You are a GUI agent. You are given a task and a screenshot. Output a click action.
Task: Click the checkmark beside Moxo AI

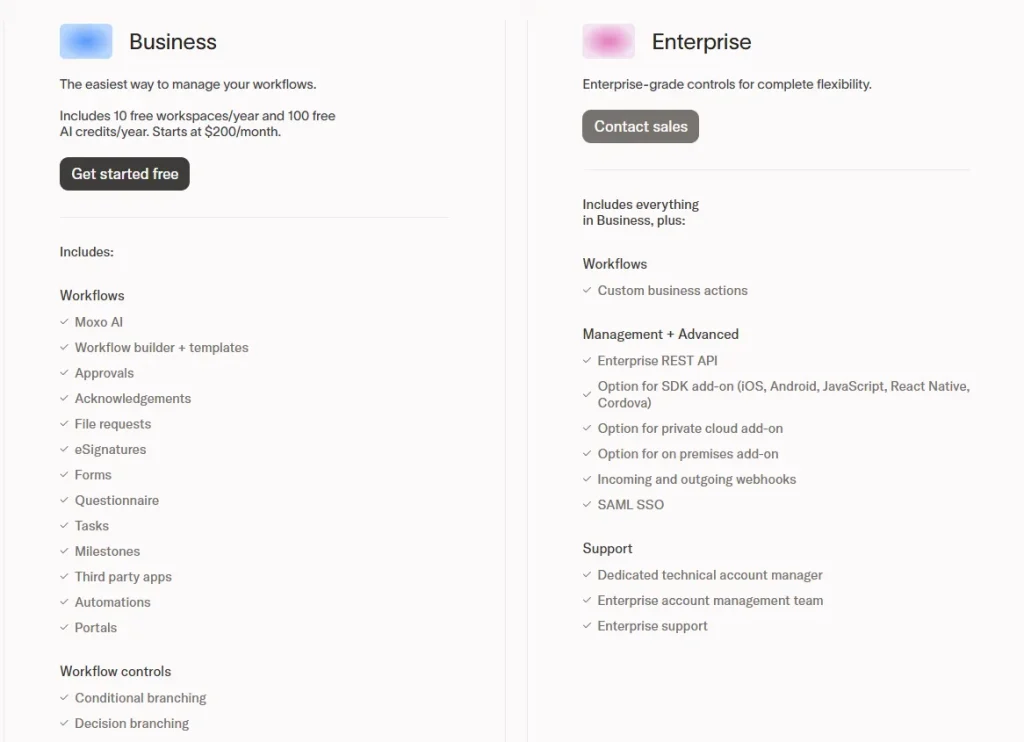tap(64, 322)
